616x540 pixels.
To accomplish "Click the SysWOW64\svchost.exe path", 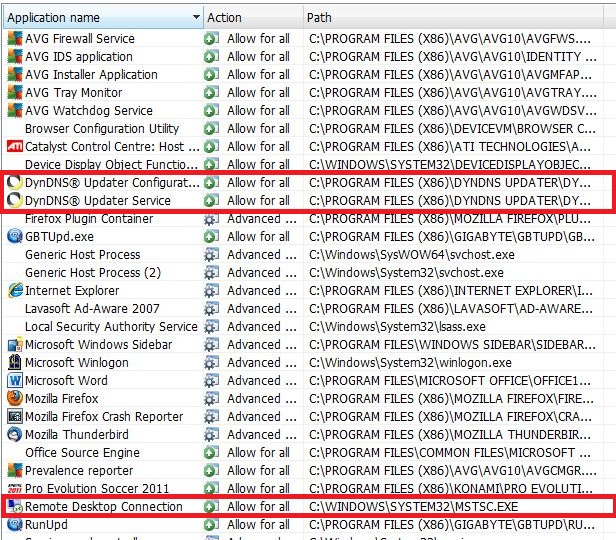I will [x=412, y=254].
